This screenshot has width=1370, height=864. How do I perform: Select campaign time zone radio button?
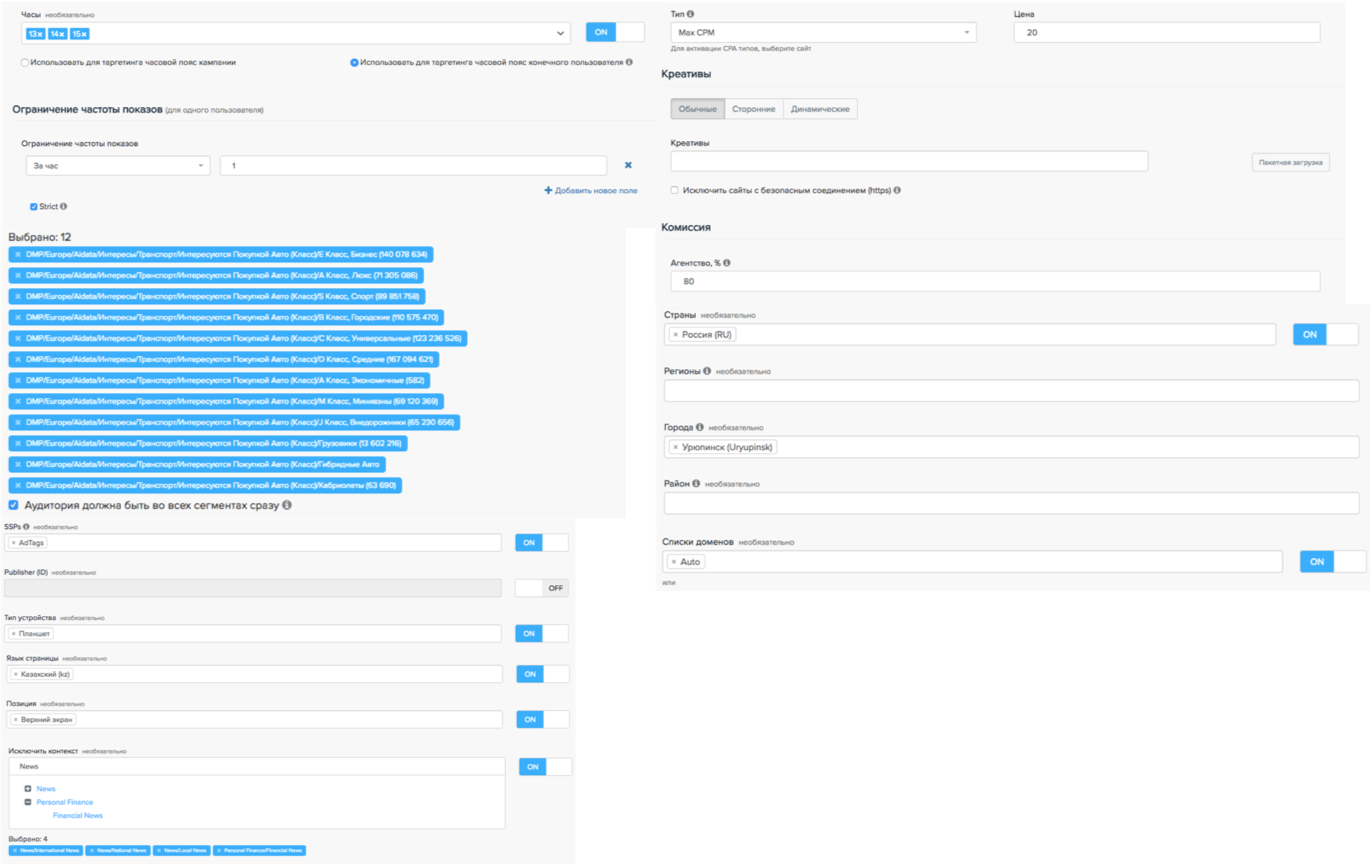click(24, 62)
